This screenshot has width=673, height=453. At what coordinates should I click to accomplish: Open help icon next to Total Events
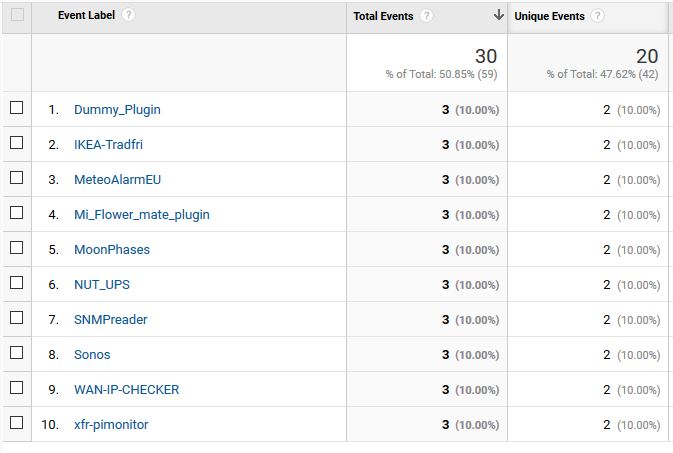click(426, 16)
